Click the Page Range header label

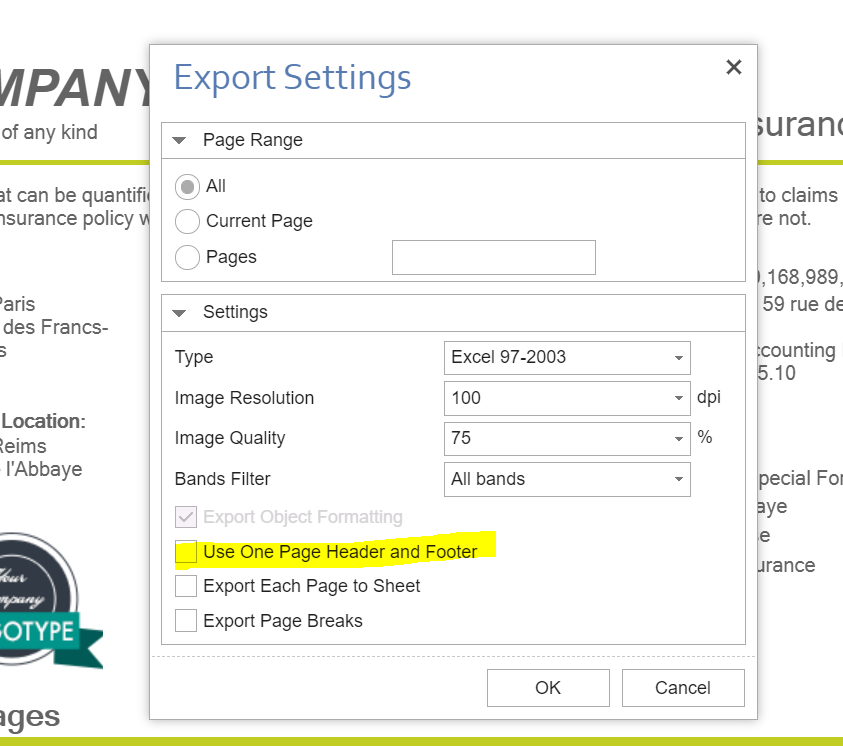click(253, 140)
